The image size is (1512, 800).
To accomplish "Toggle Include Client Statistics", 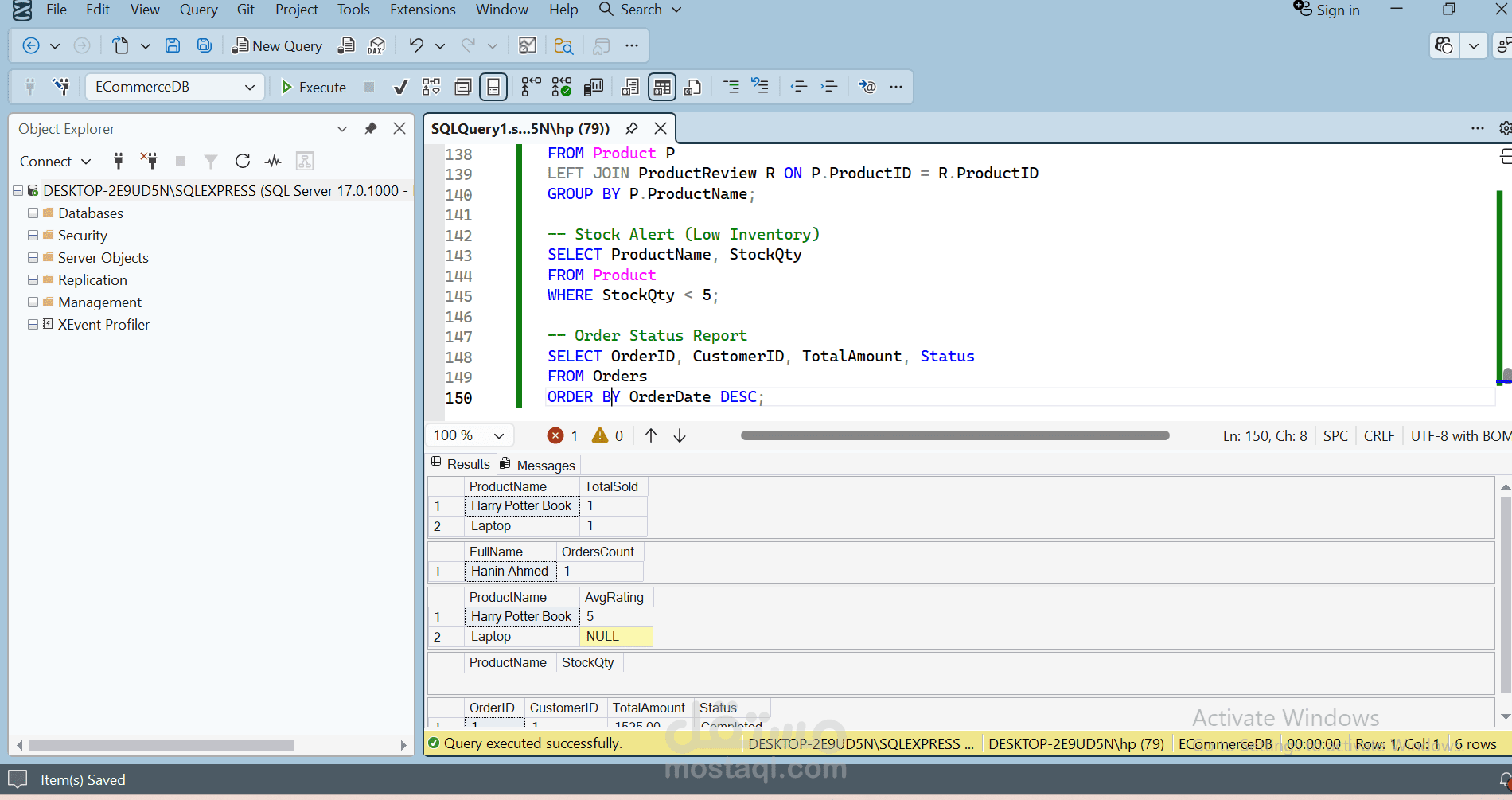I will click(594, 87).
